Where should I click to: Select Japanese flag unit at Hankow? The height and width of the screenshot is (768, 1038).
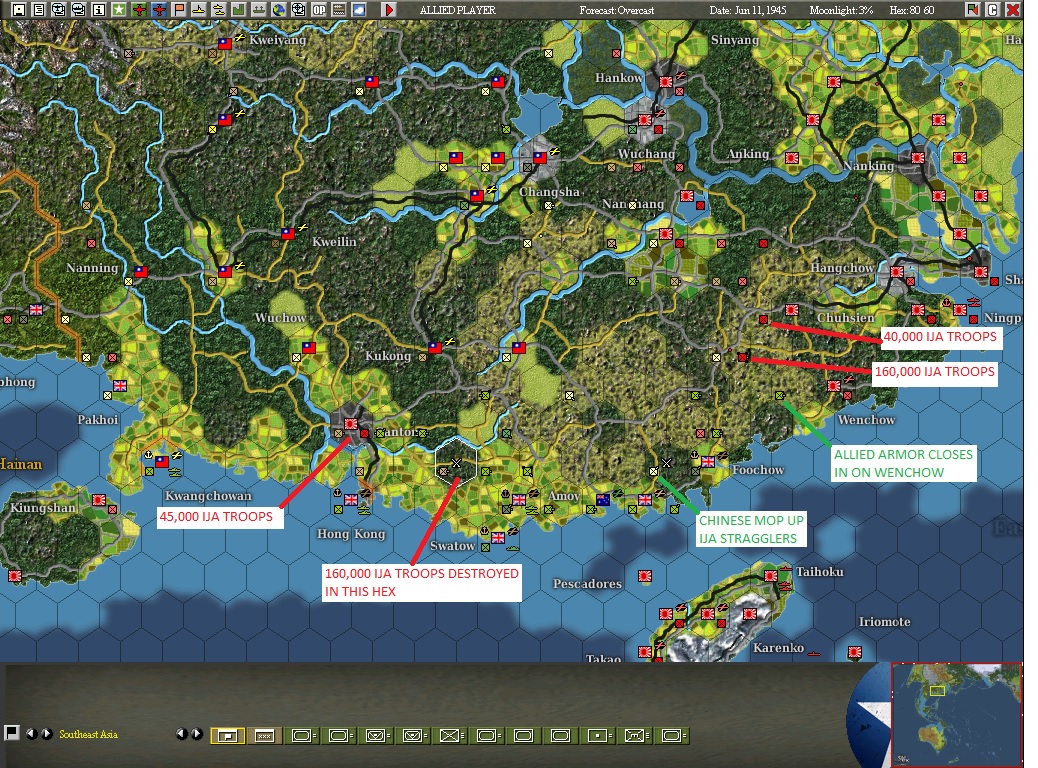pyautogui.click(x=666, y=82)
